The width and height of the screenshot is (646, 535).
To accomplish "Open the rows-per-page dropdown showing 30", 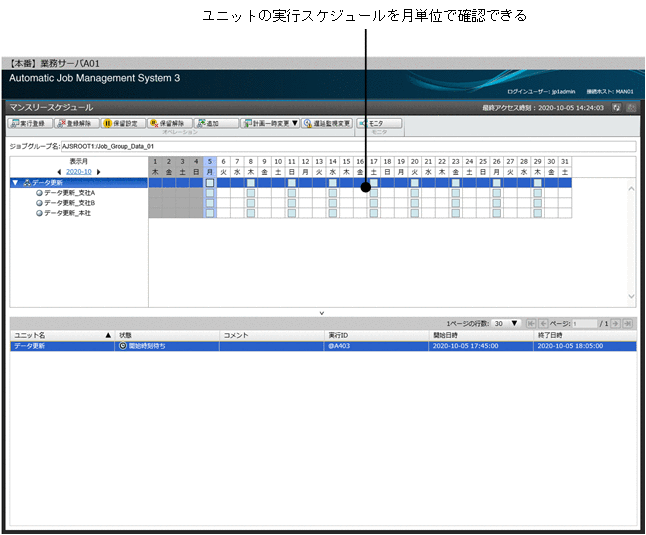I will (x=508, y=323).
